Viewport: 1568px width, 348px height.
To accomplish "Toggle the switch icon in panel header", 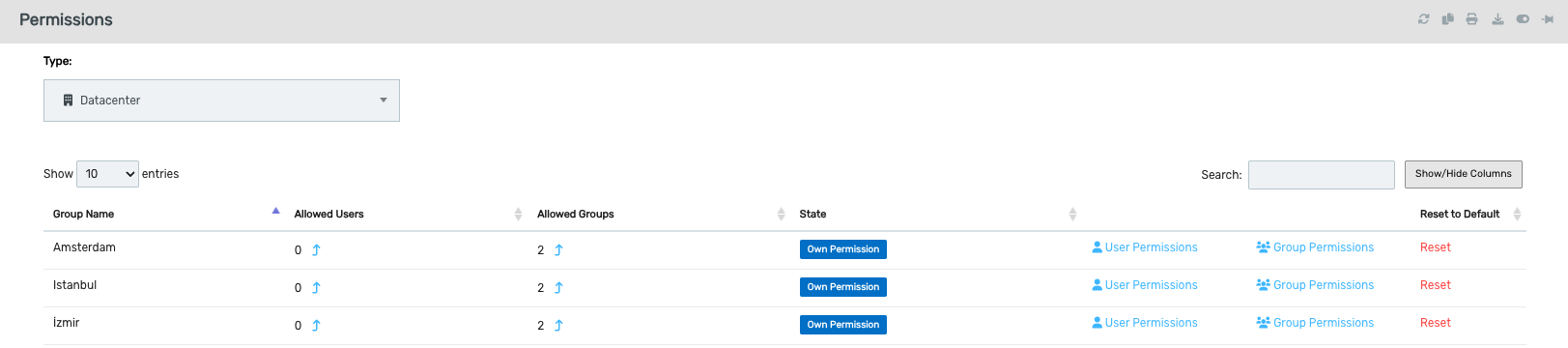I will [1523, 19].
